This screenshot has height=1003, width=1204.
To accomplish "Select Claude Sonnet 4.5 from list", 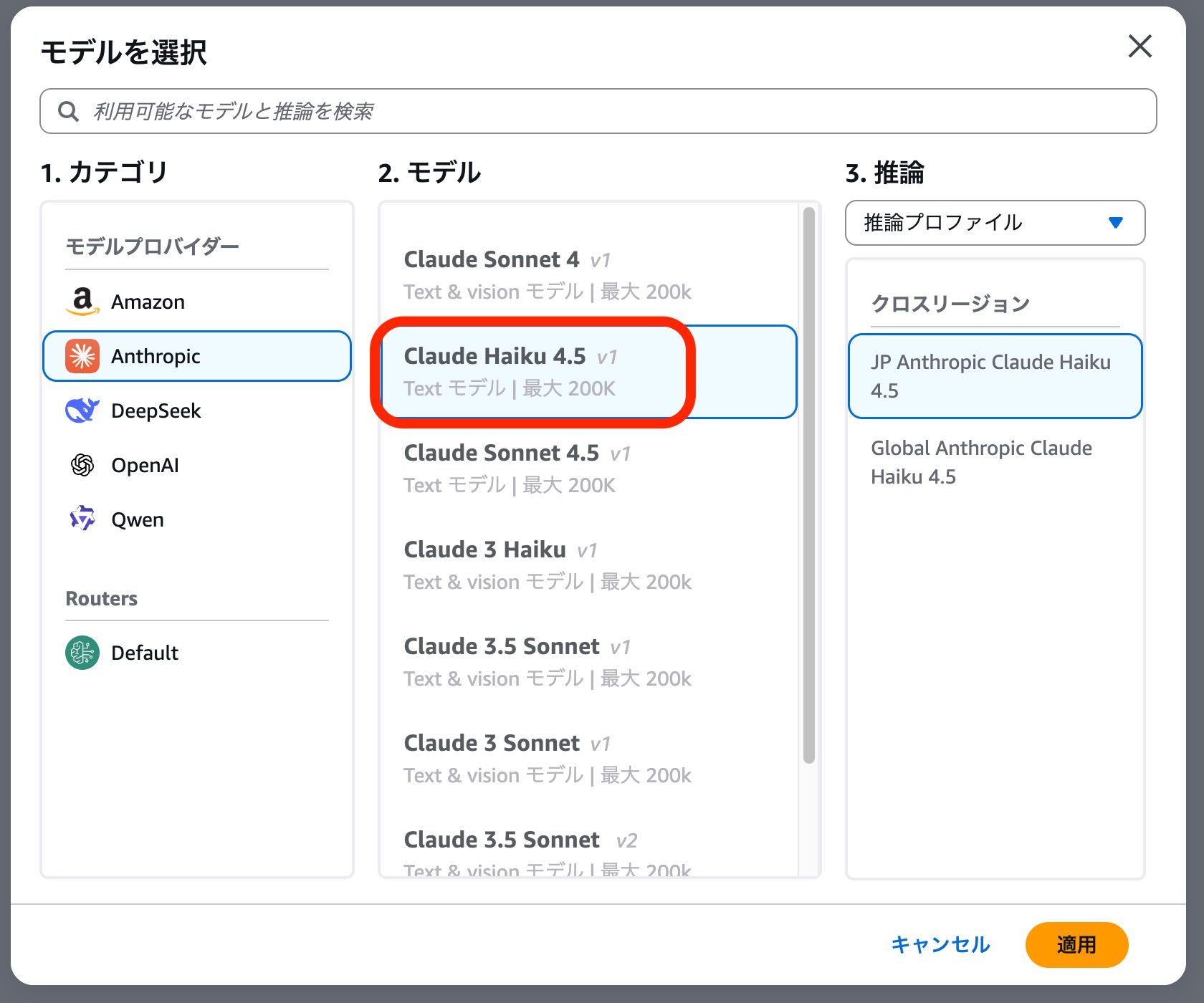I will [x=548, y=469].
